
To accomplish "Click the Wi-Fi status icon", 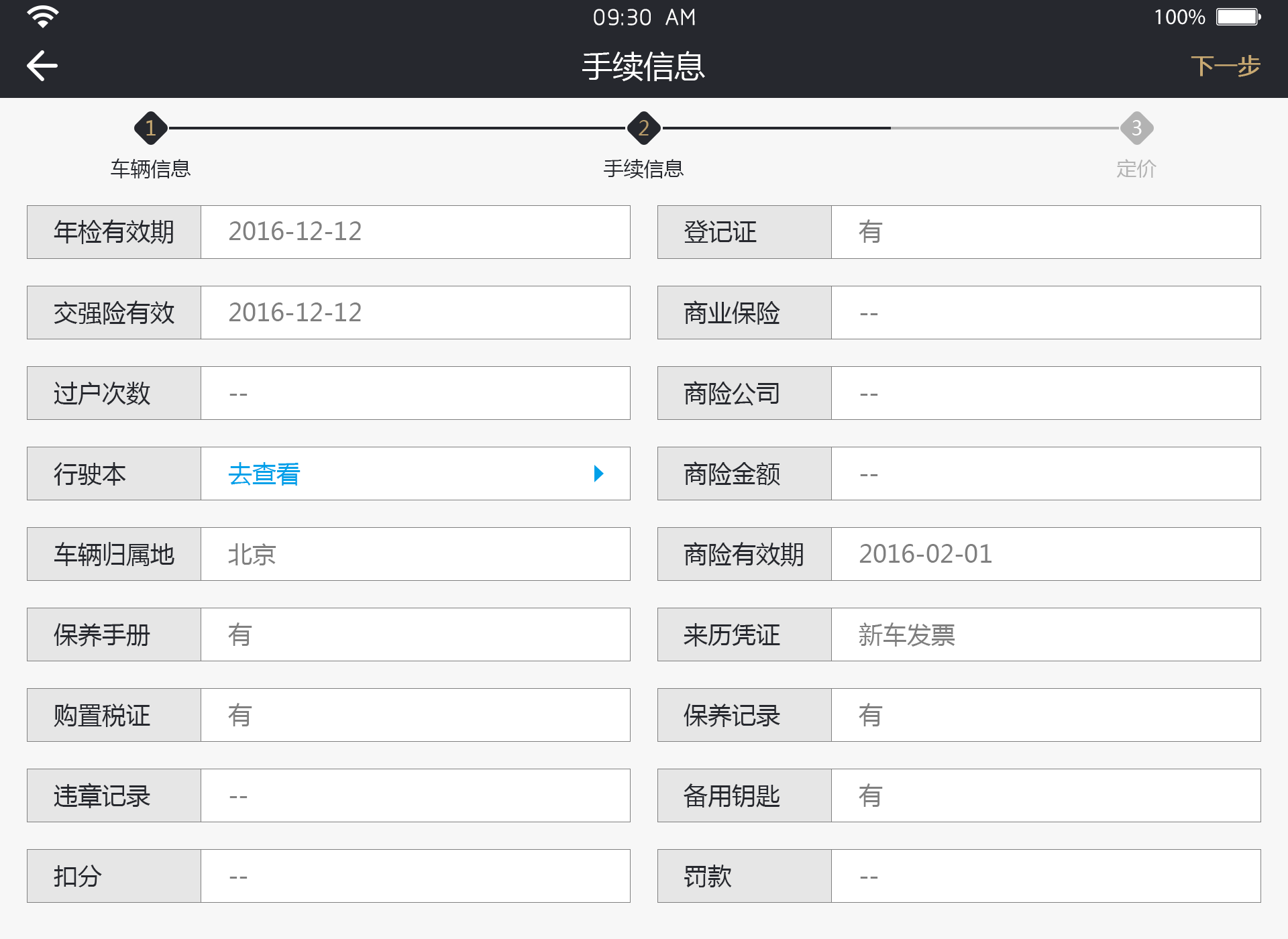I will tap(42, 17).
